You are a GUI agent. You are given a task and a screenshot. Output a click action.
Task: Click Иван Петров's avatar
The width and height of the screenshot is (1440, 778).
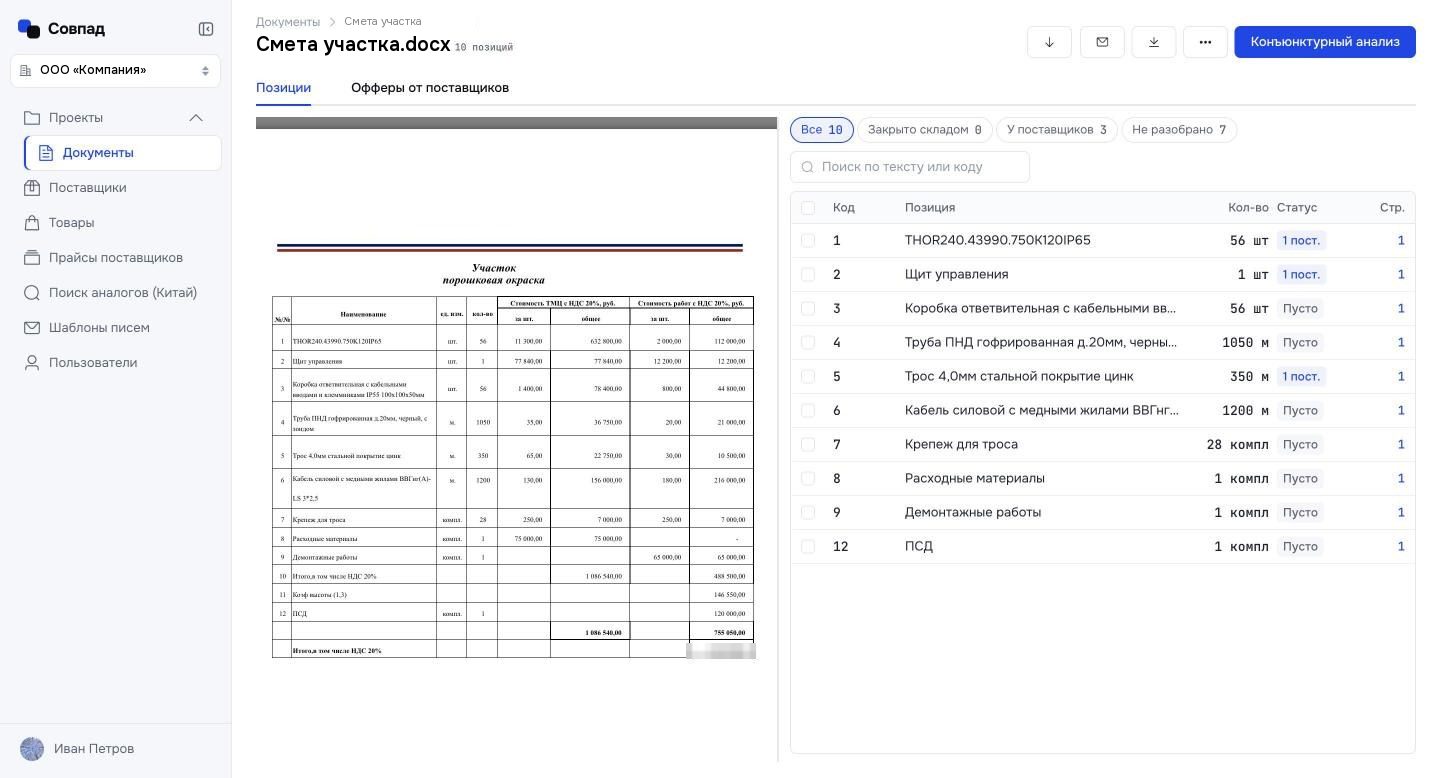pyautogui.click(x=32, y=749)
